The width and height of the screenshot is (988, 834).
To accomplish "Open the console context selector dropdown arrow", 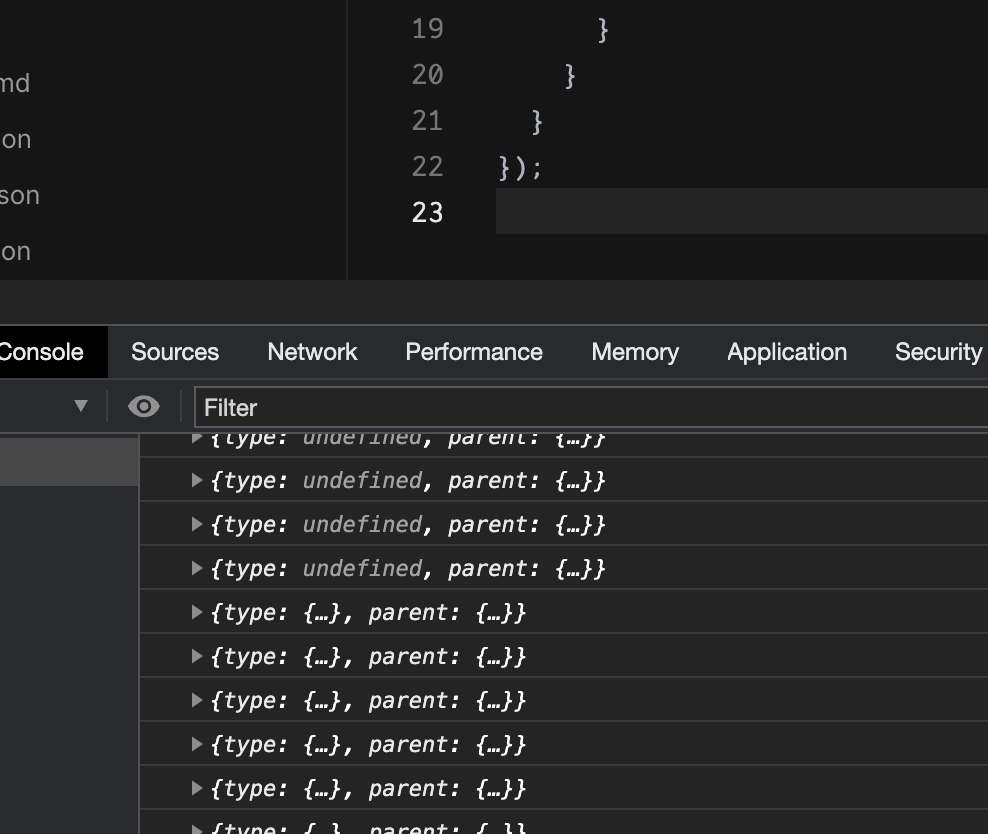I will click(x=78, y=405).
